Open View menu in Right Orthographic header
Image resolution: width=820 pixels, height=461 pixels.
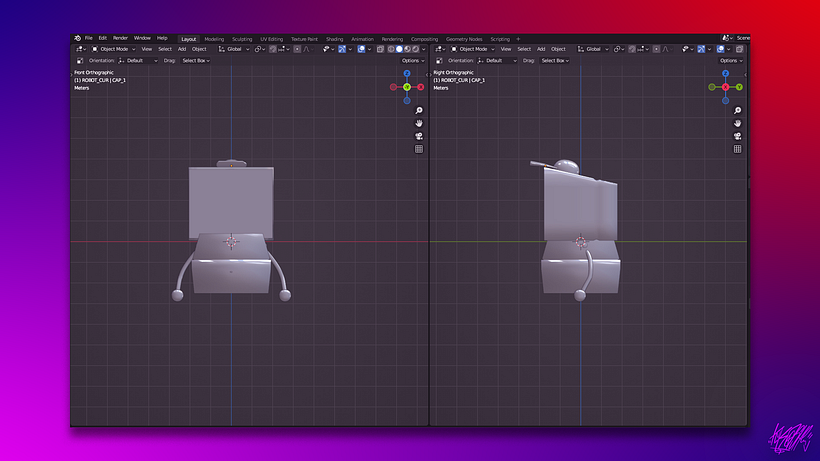click(506, 49)
